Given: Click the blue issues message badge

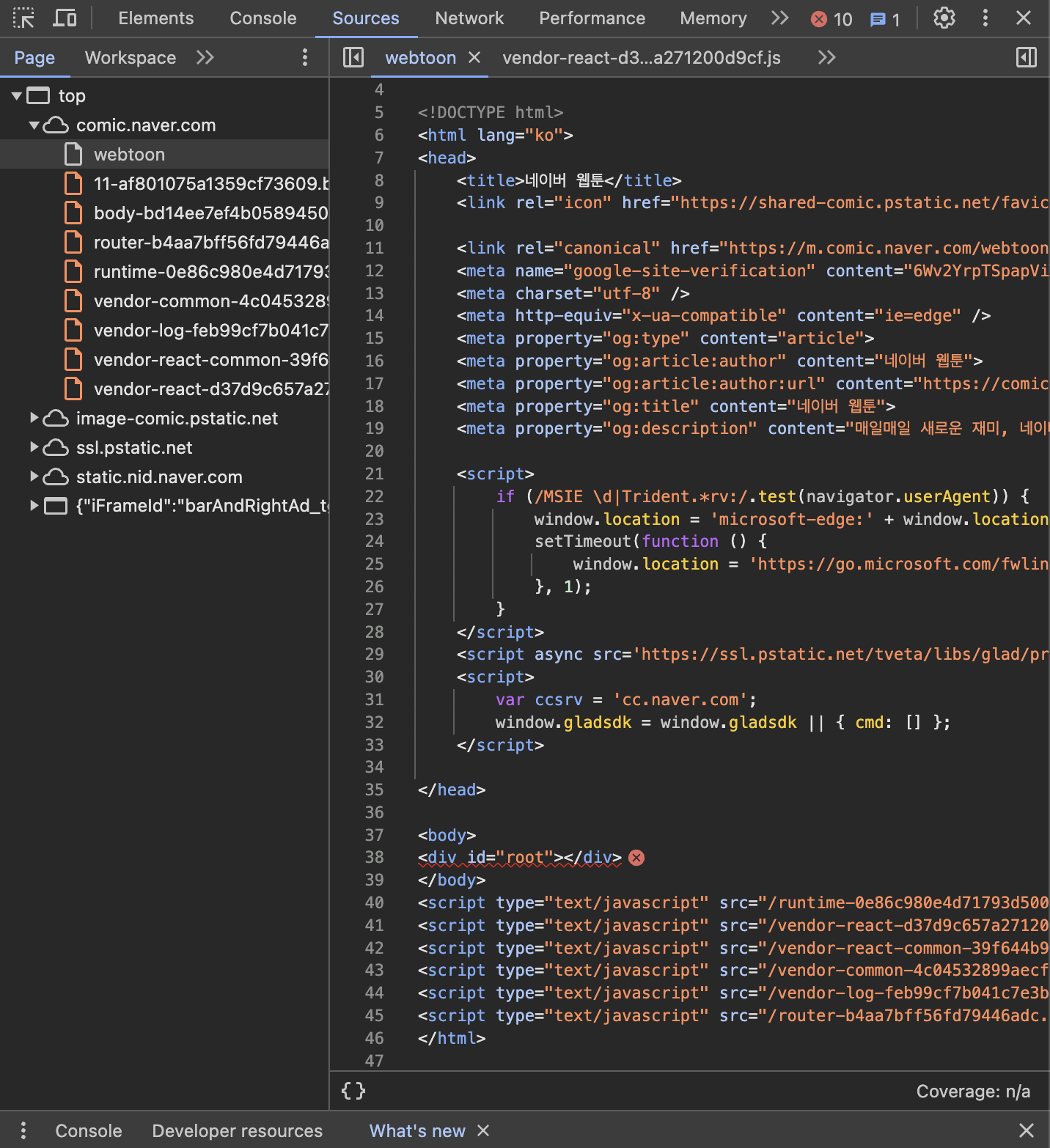Looking at the screenshot, I should (885, 19).
